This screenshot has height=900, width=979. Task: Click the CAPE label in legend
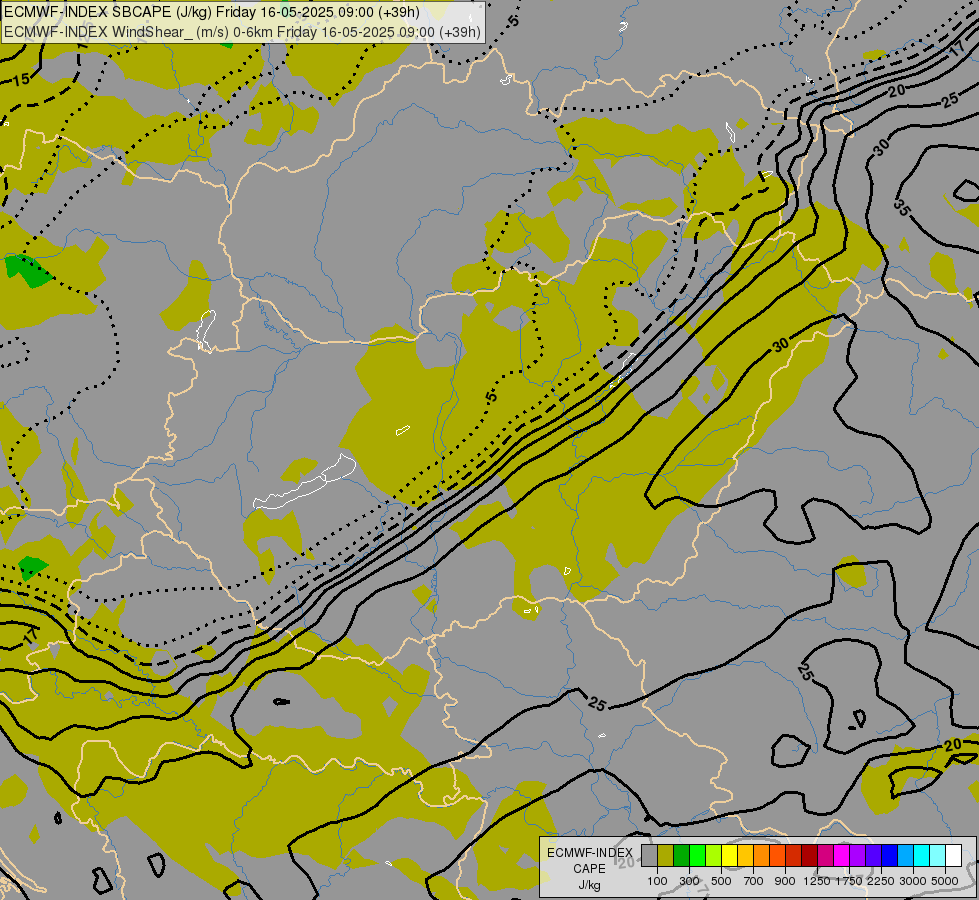(x=589, y=869)
